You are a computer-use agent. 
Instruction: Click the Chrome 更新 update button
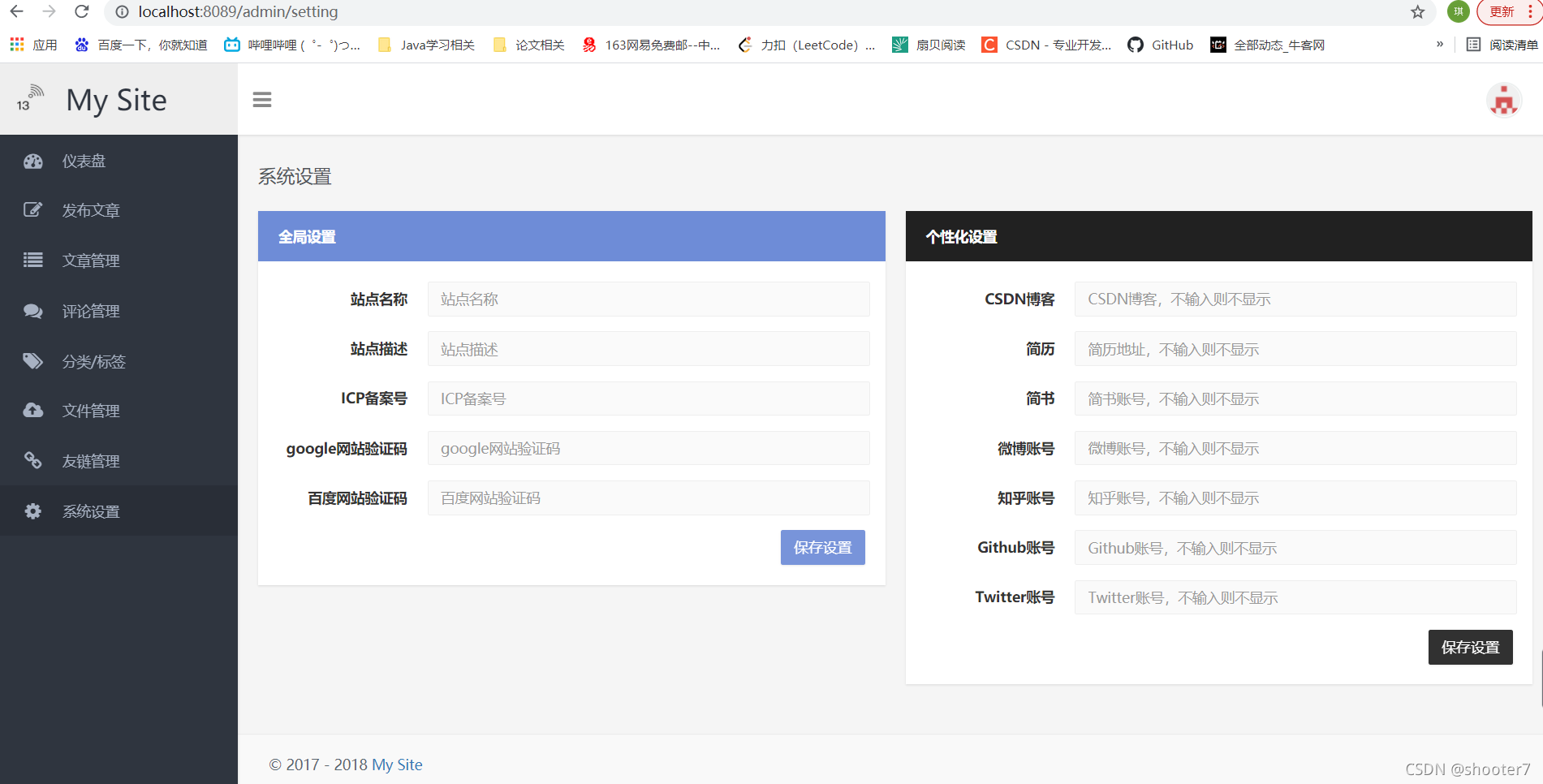coord(1509,11)
